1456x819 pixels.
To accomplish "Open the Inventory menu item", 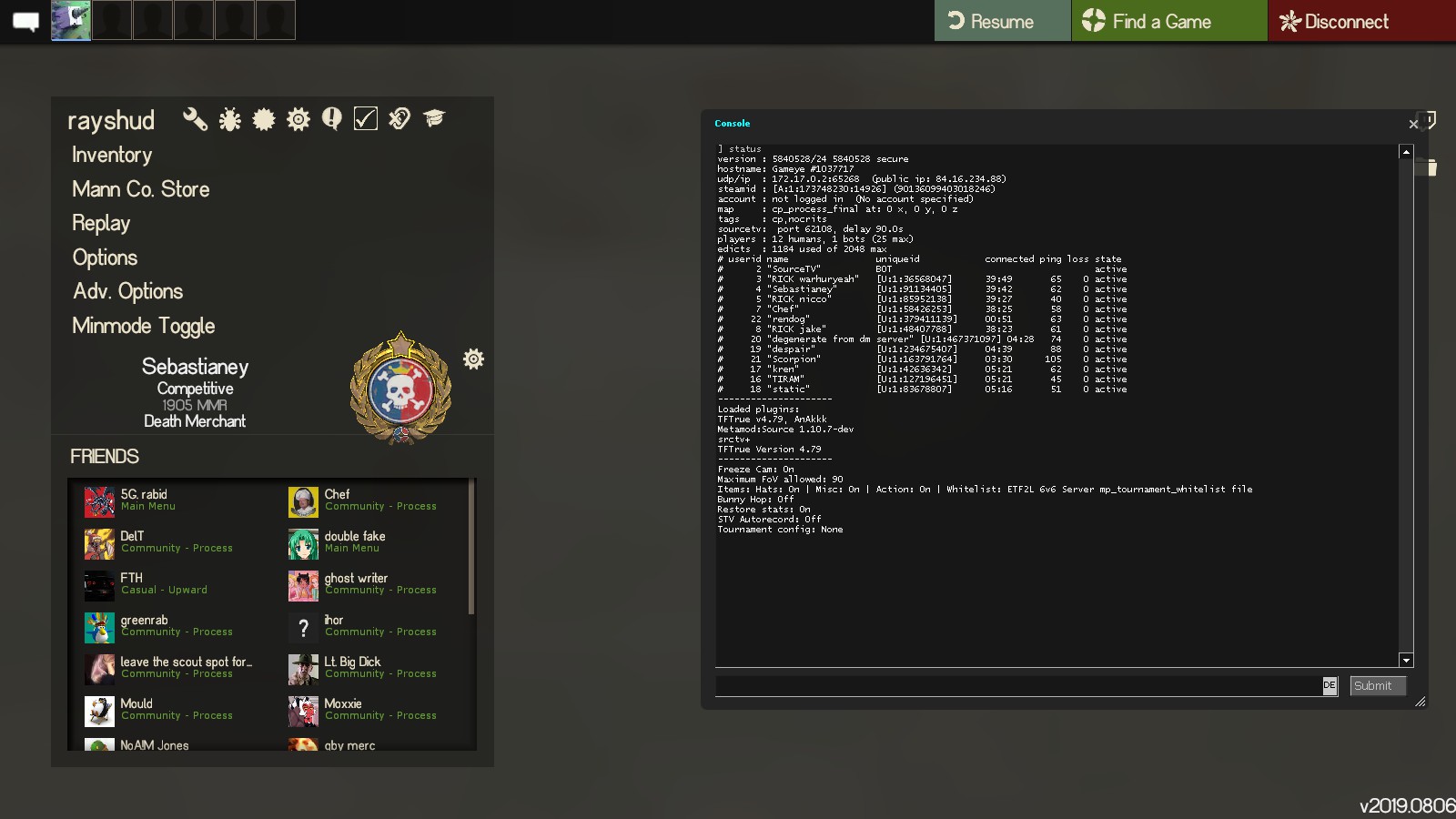I will (112, 155).
